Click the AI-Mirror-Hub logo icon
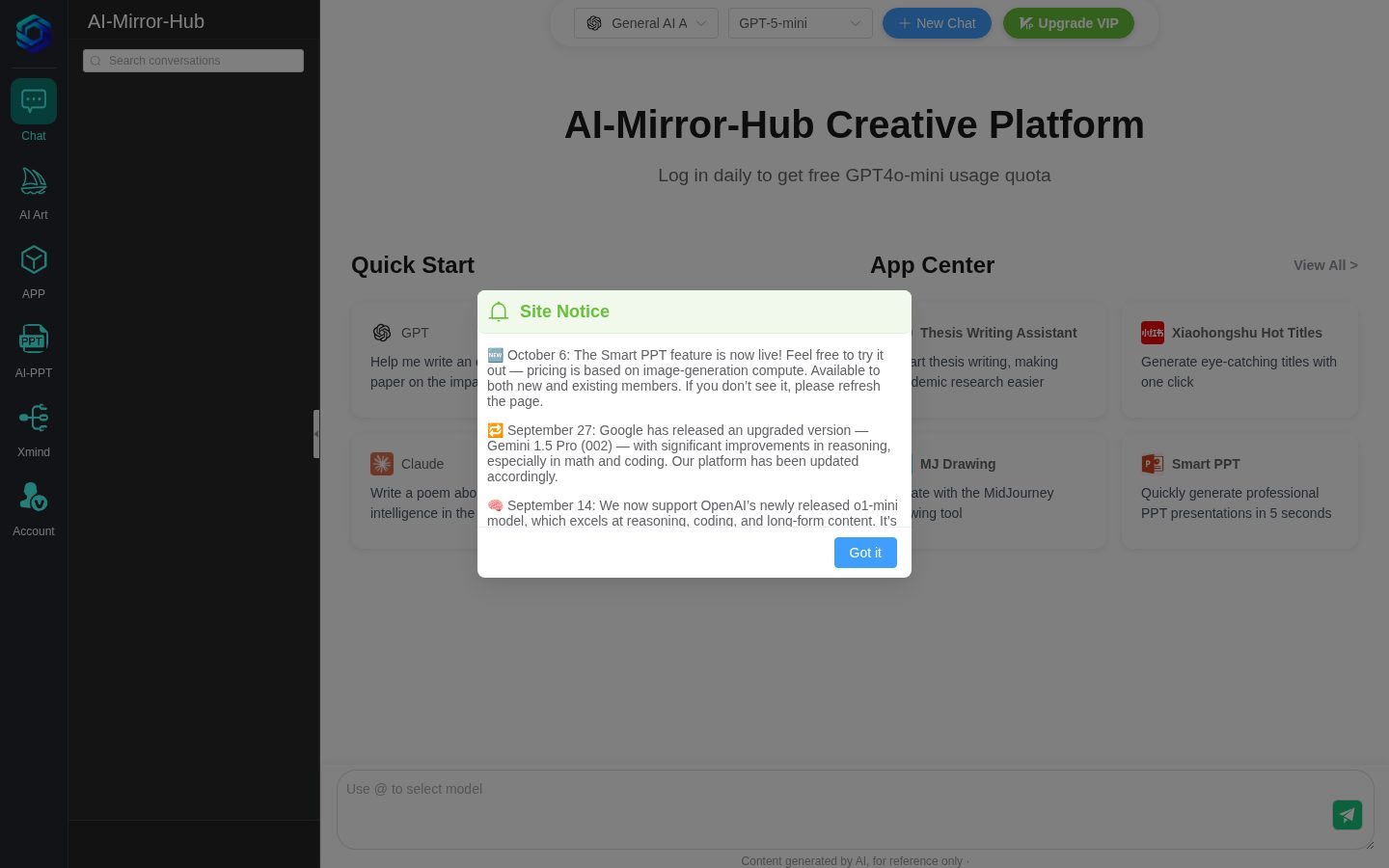This screenshot has height=868, width=1389. [34, 33]
